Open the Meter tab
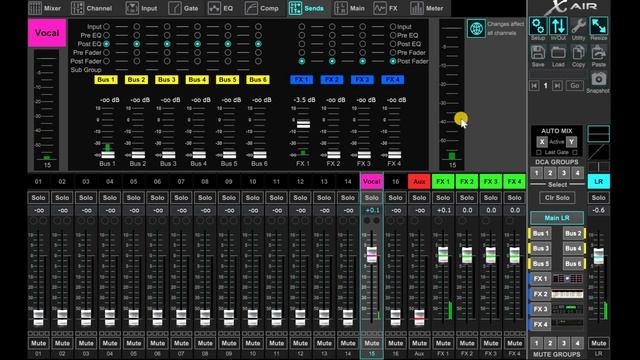Viewport: 640px width, 360px height. [x=427, y=8]
